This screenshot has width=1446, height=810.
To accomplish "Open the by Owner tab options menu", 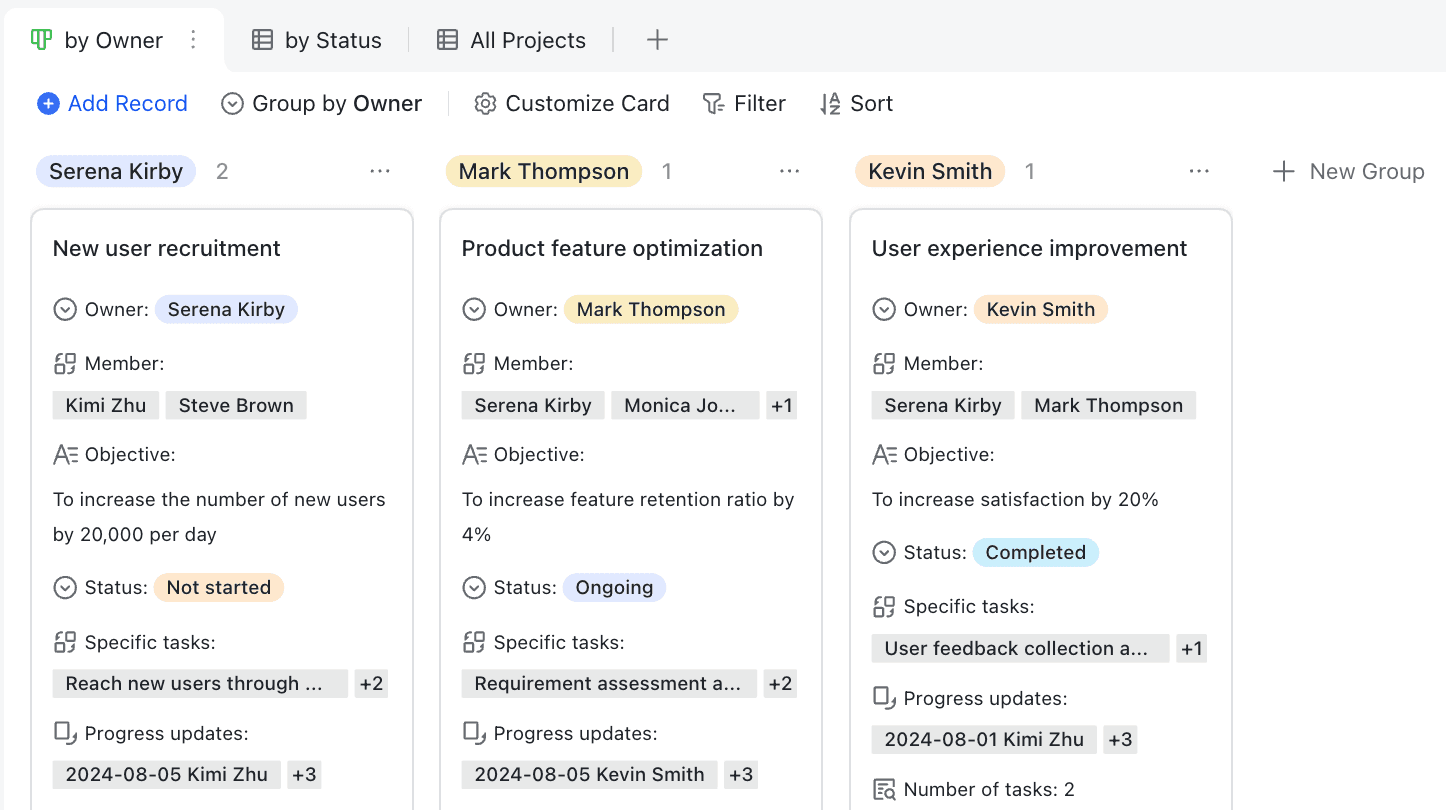I will coord(194,40).
